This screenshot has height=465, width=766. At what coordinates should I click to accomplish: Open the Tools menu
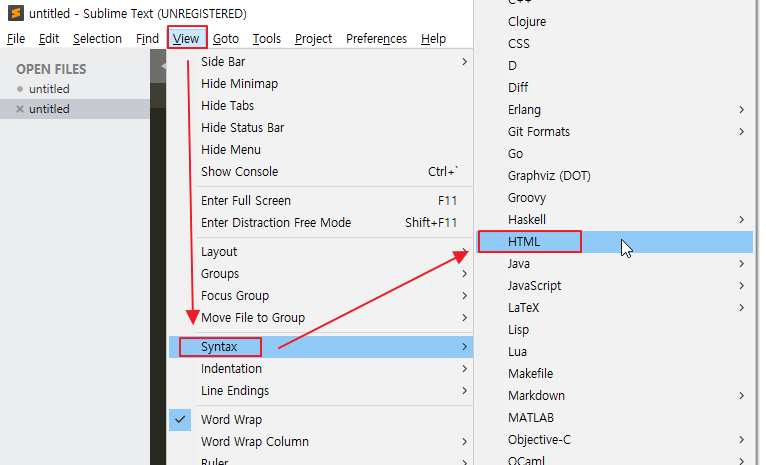click(x=267, y=39)
